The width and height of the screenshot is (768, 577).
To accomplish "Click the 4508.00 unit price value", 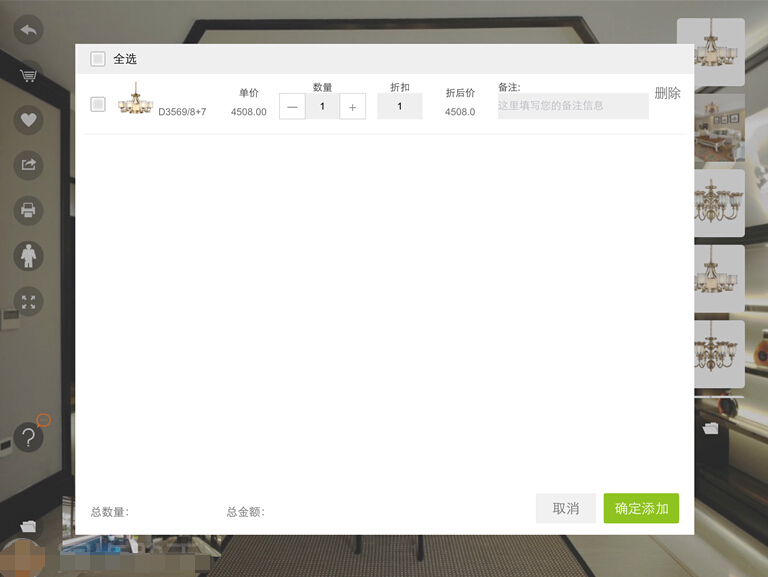I will [x=249, y=112].
